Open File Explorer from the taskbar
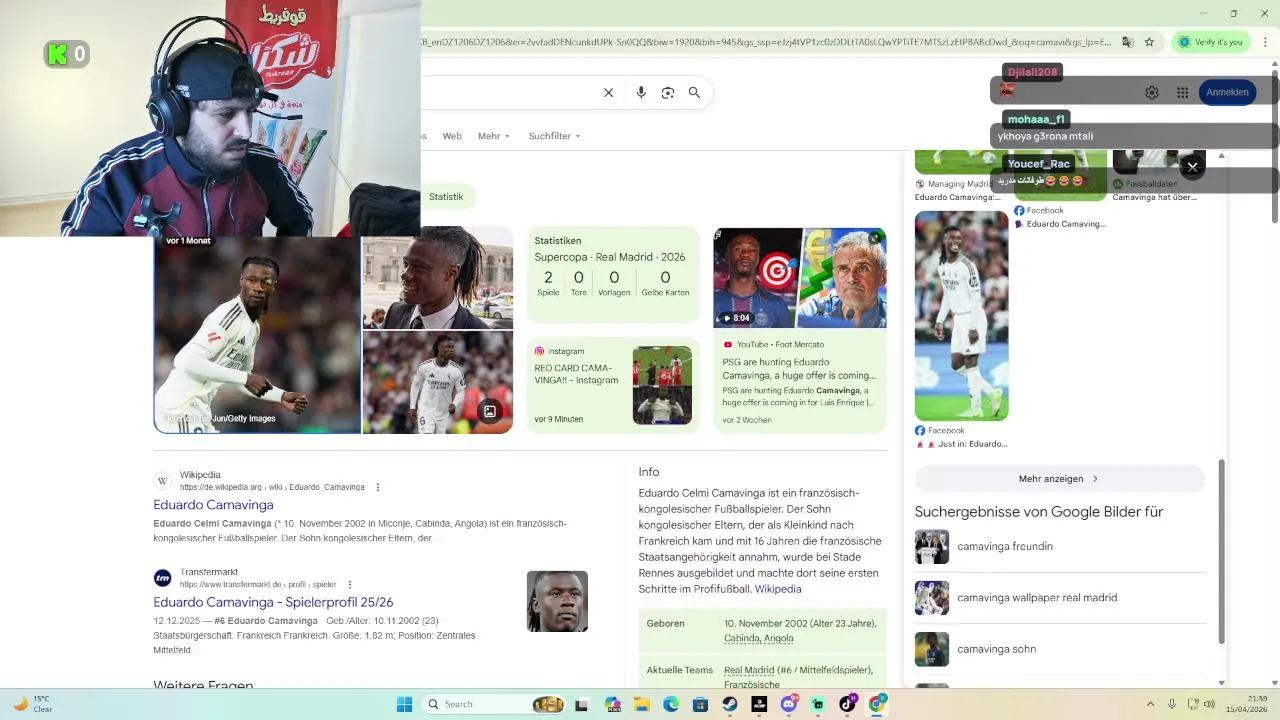This screenshot has height=720, width=1280. [642, 704]
